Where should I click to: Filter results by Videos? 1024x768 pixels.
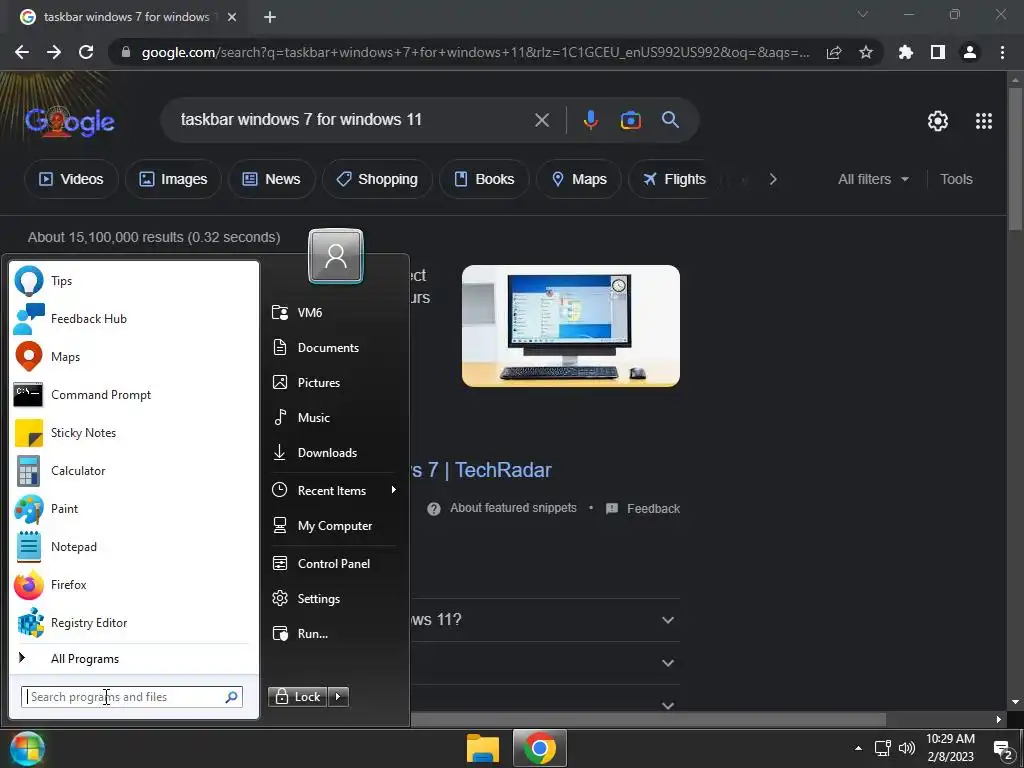tap(71, 179)
